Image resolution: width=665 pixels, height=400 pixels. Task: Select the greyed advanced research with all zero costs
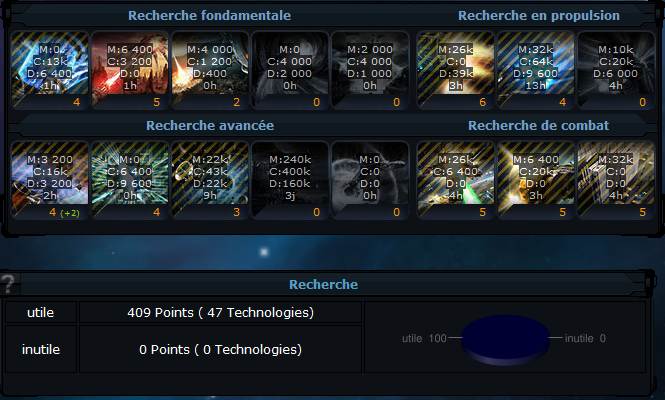pos(370,180)
